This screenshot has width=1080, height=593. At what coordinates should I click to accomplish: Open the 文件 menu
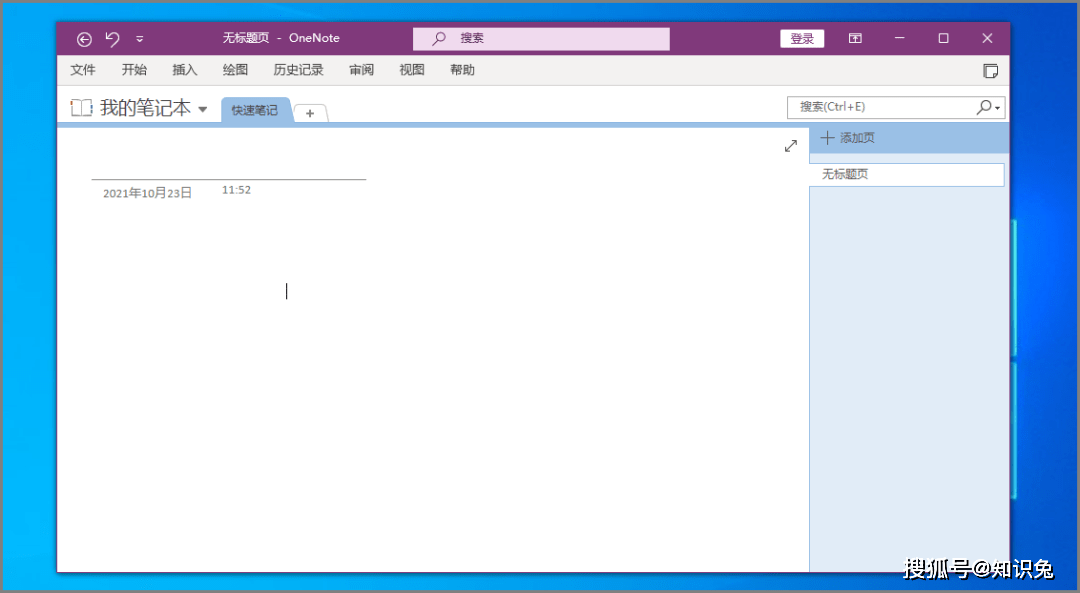pyautogui.click(x=83, y=70)
